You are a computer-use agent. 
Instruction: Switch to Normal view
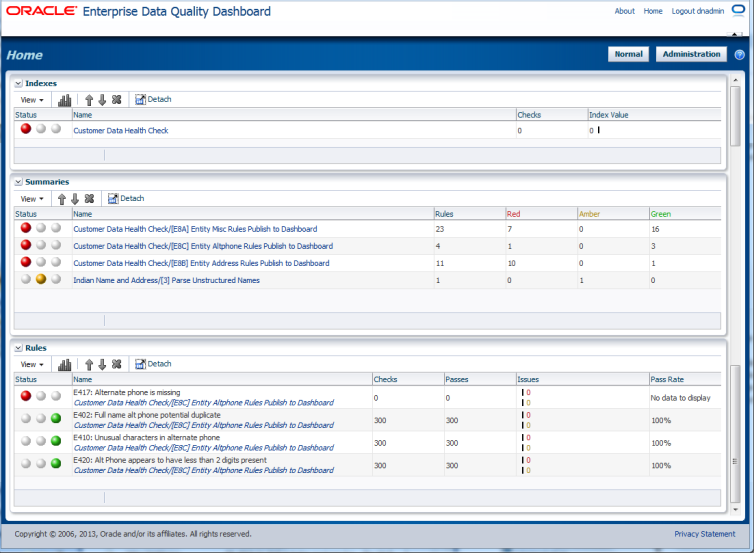[x=628, y=54]
